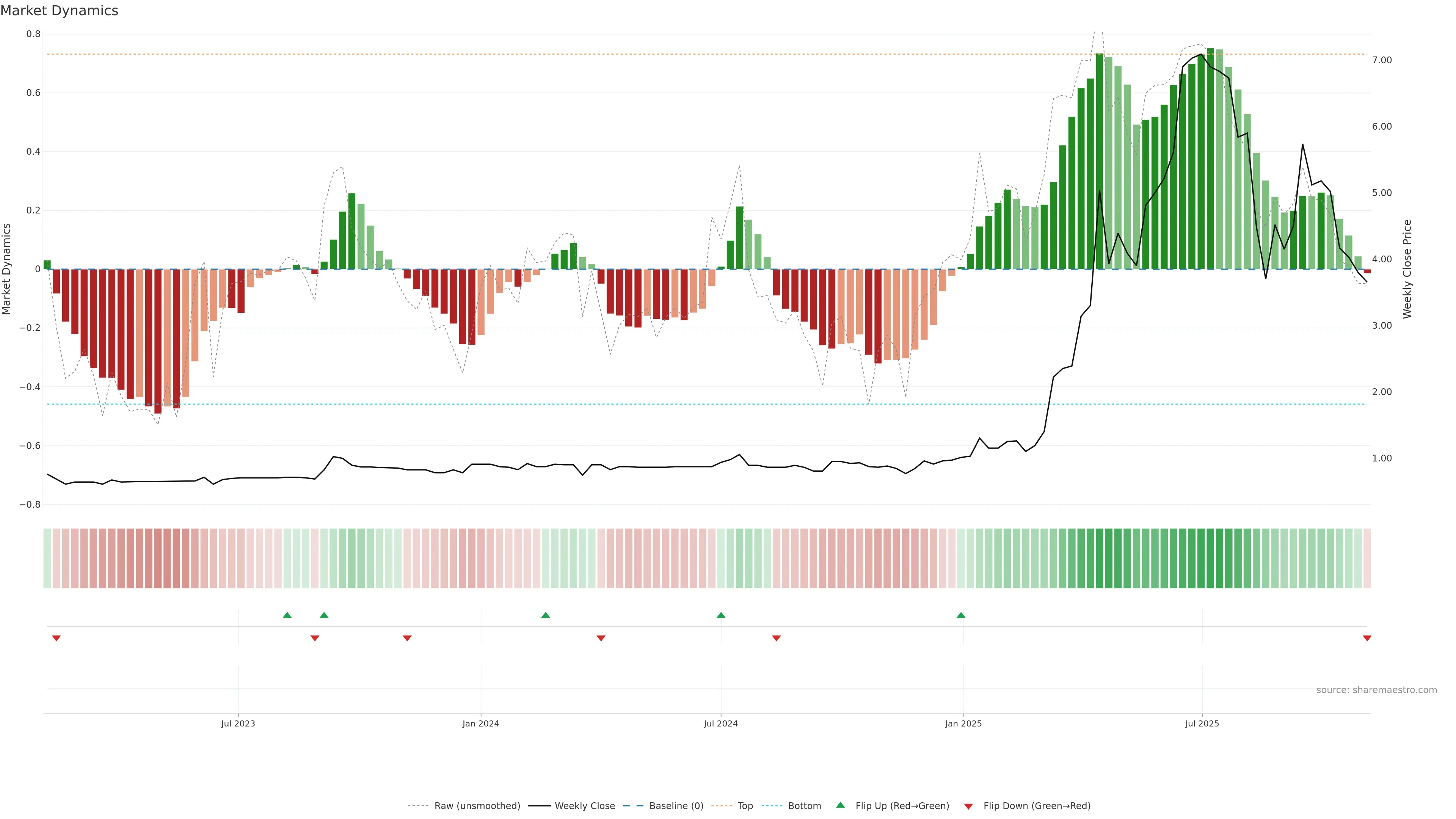This screenshot has height=819, width=1456.
Task: Click the Market Dynamics chart title
Action: click(60, 11)
